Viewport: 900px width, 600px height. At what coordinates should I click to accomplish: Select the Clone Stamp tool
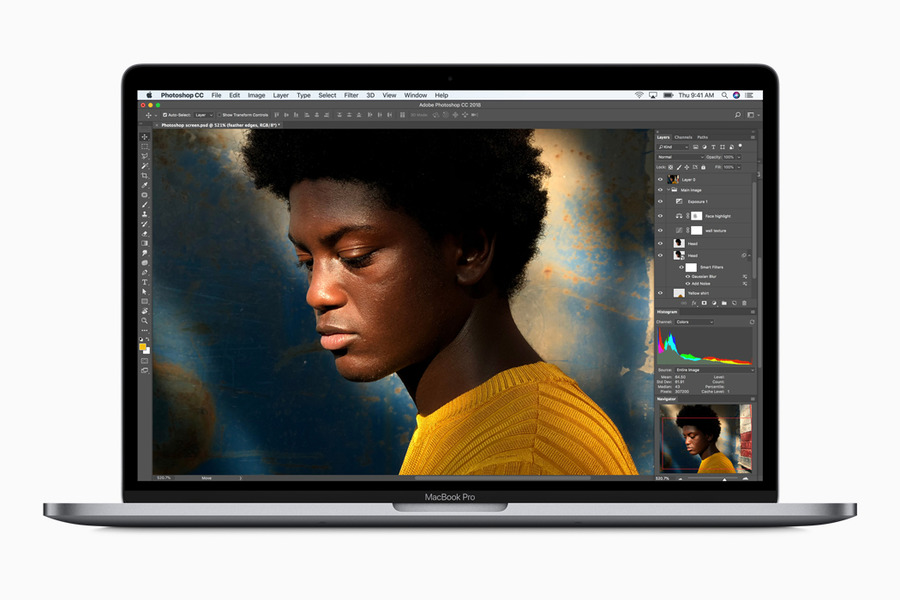click(144, 214)
